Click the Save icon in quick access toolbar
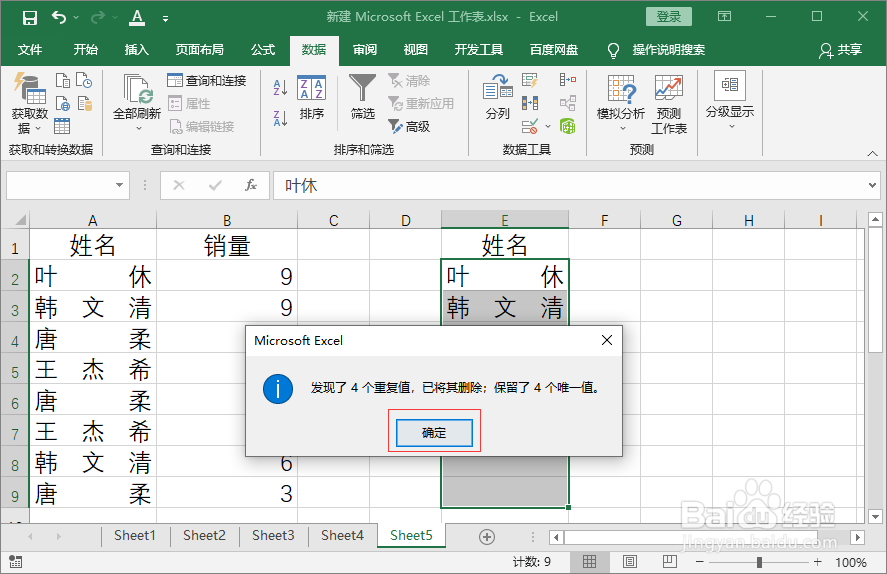Viewport: 887px width, 574px height. (29, 18)
